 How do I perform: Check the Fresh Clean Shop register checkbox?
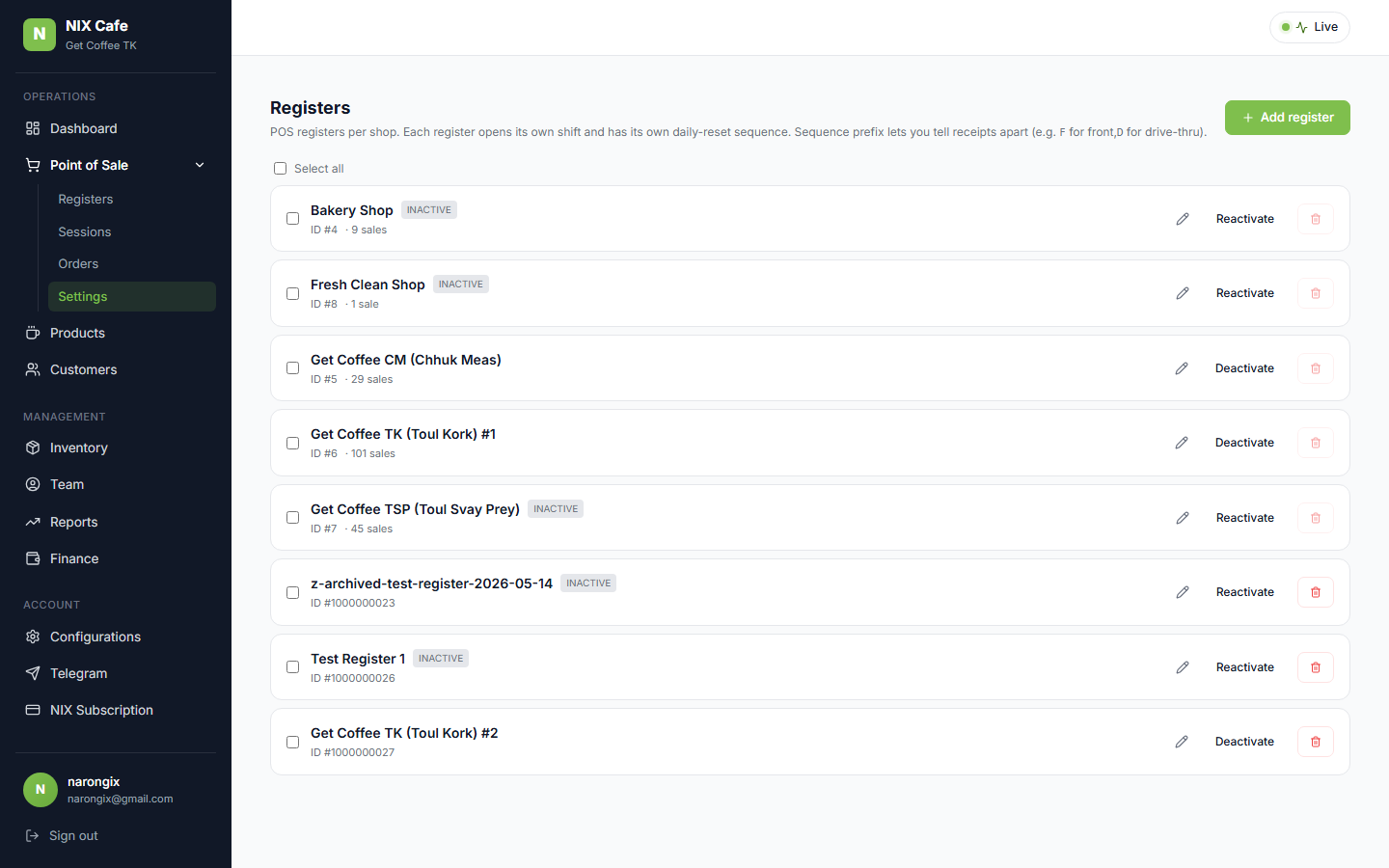tap(292, 293)
